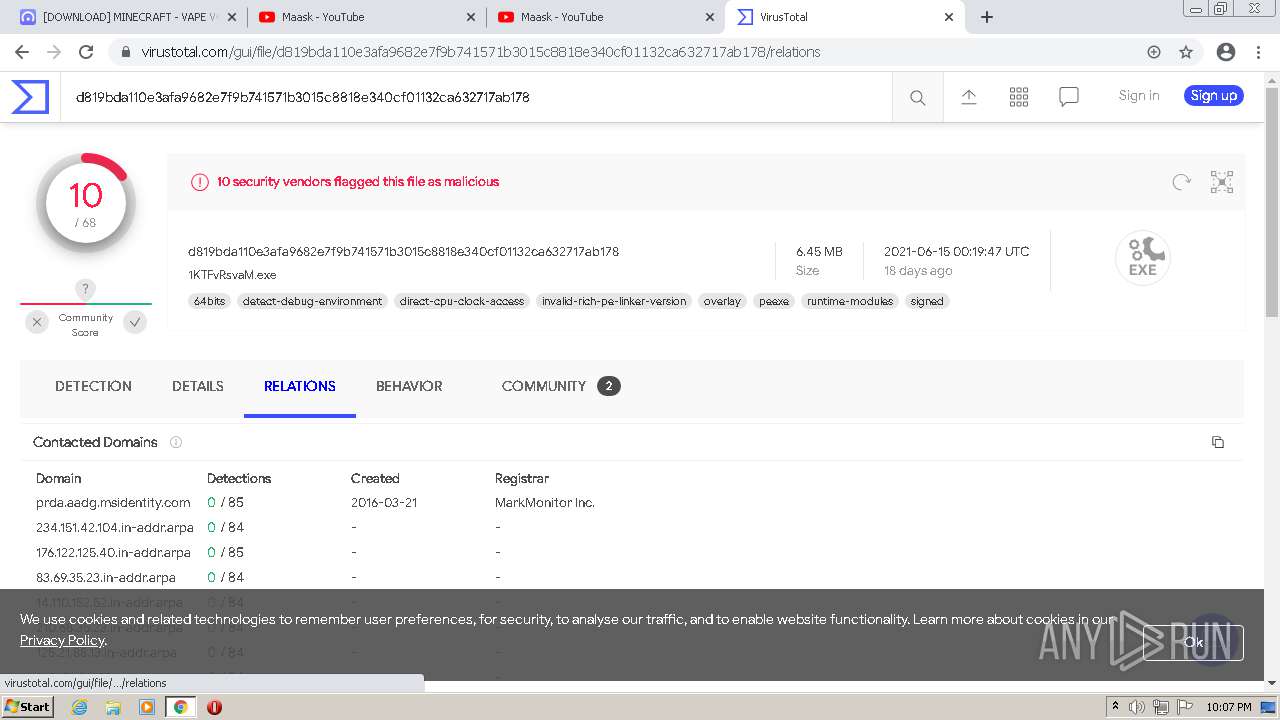Click the upload file icon
This screenshot has width=1280, height=720.
pos(969,96)
